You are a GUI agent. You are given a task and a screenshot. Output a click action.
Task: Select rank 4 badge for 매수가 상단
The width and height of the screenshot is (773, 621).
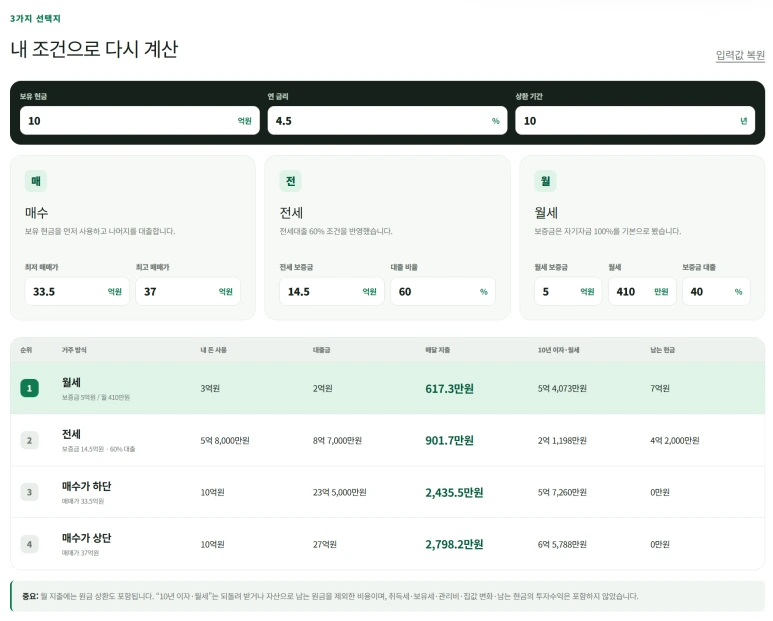30,544
